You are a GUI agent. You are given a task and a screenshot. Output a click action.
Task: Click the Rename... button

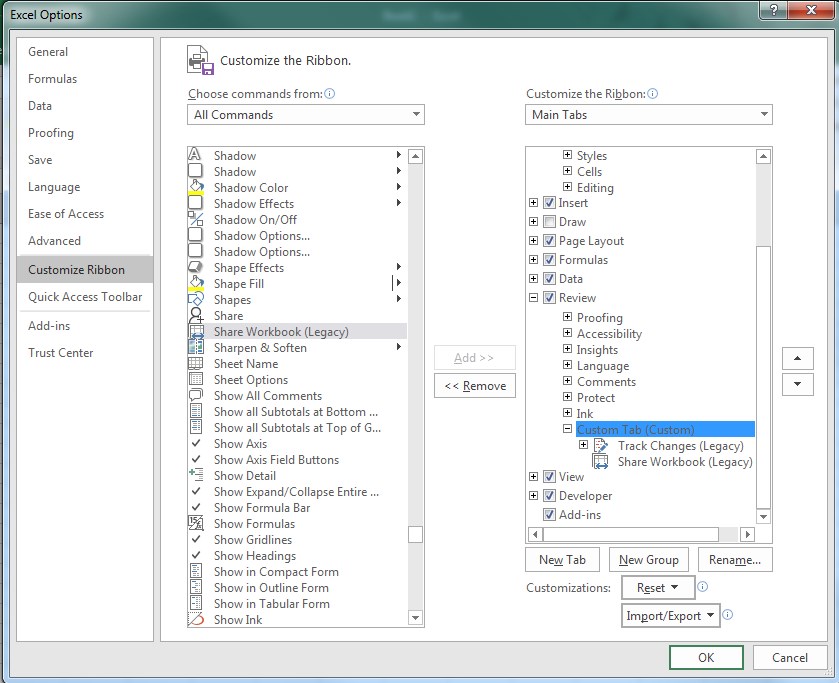click(735, 560)
